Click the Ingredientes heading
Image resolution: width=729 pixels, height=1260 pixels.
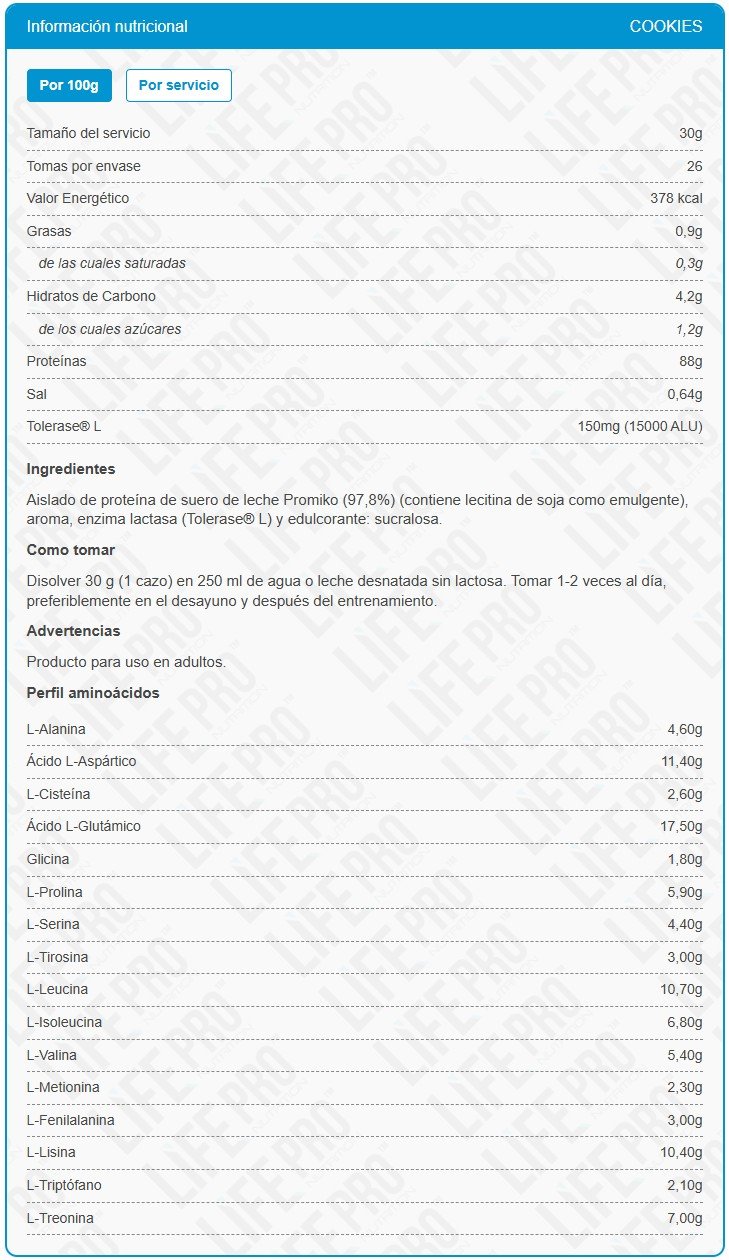click(x=71, y=469)
